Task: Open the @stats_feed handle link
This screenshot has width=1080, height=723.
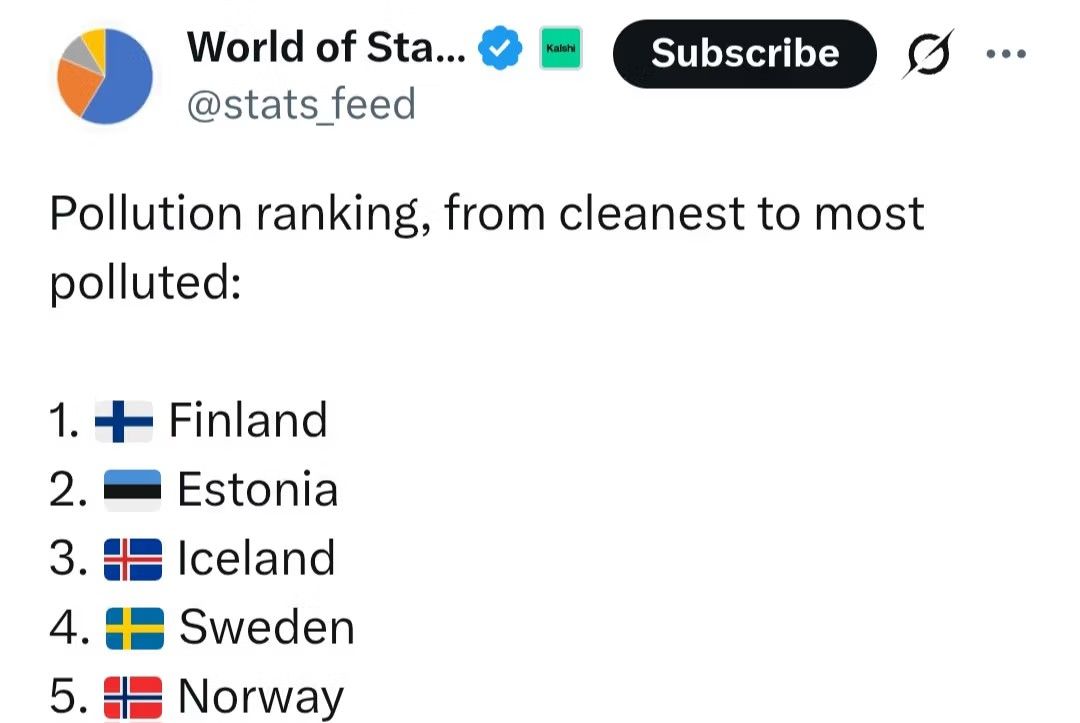Action: coord(301,103)
